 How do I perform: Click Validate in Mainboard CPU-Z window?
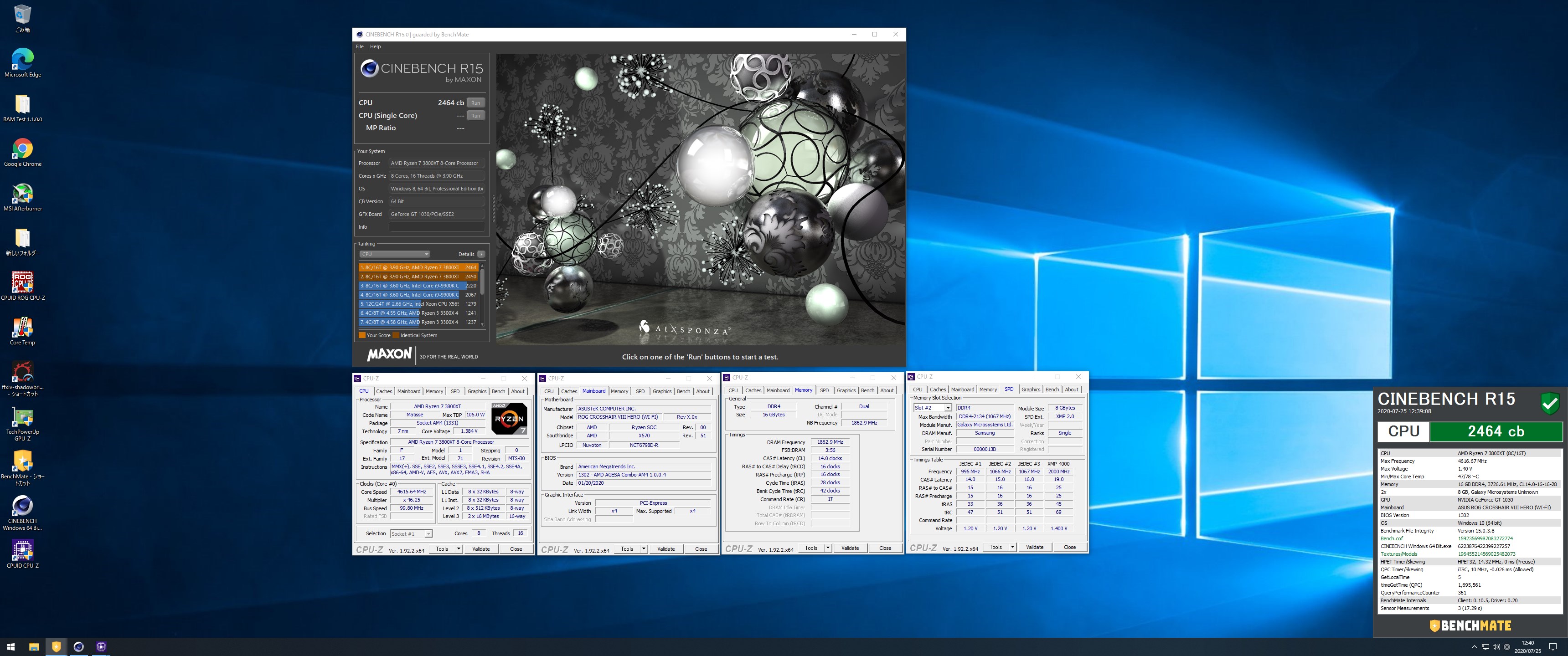click(666, 549)
